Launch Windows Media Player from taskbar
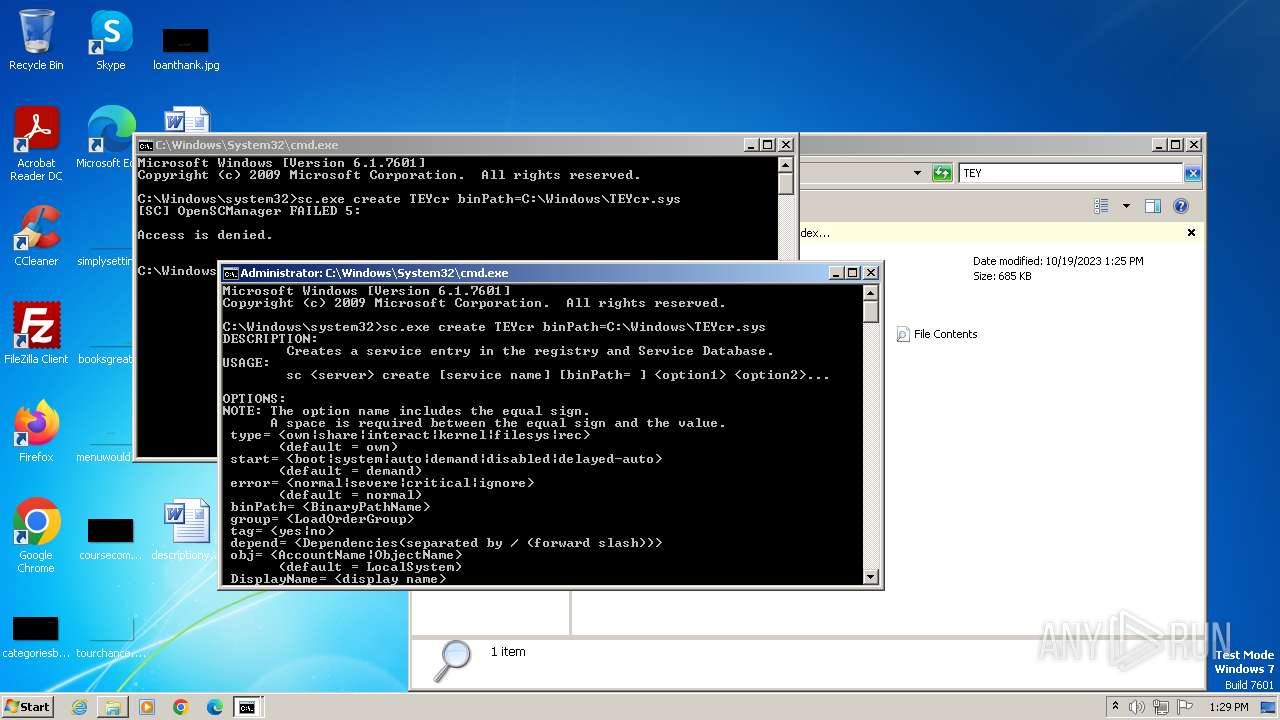1280x720 pixels. 147,707
